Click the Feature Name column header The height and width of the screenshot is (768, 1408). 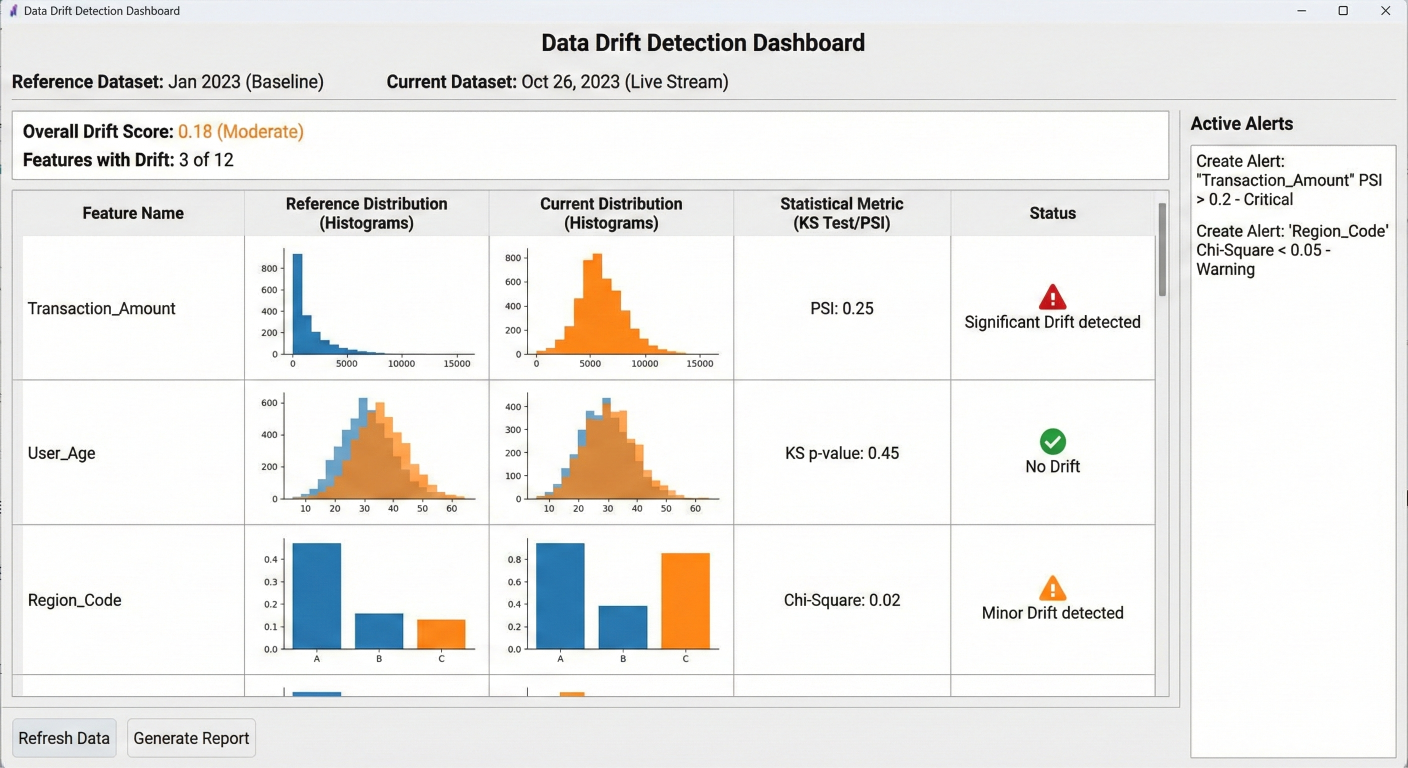point(133,213)
